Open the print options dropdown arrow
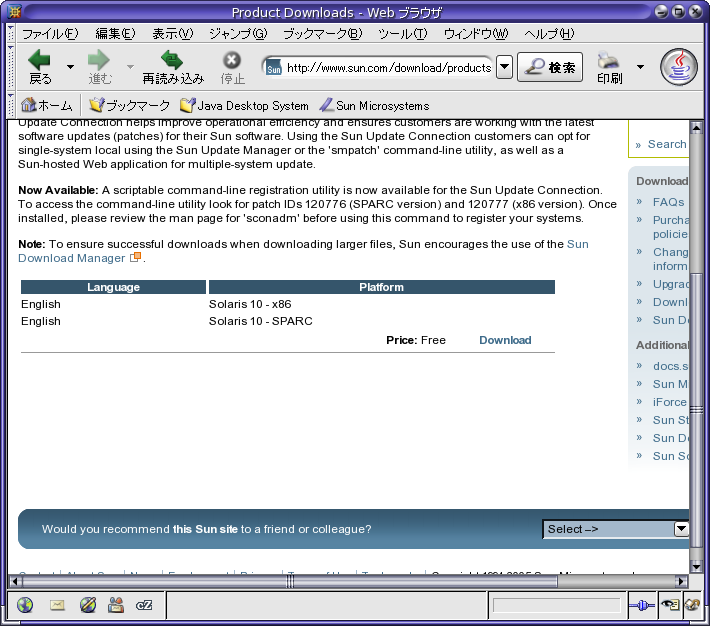The height and width of the screenshot is (626, 710). coord(640,67)
